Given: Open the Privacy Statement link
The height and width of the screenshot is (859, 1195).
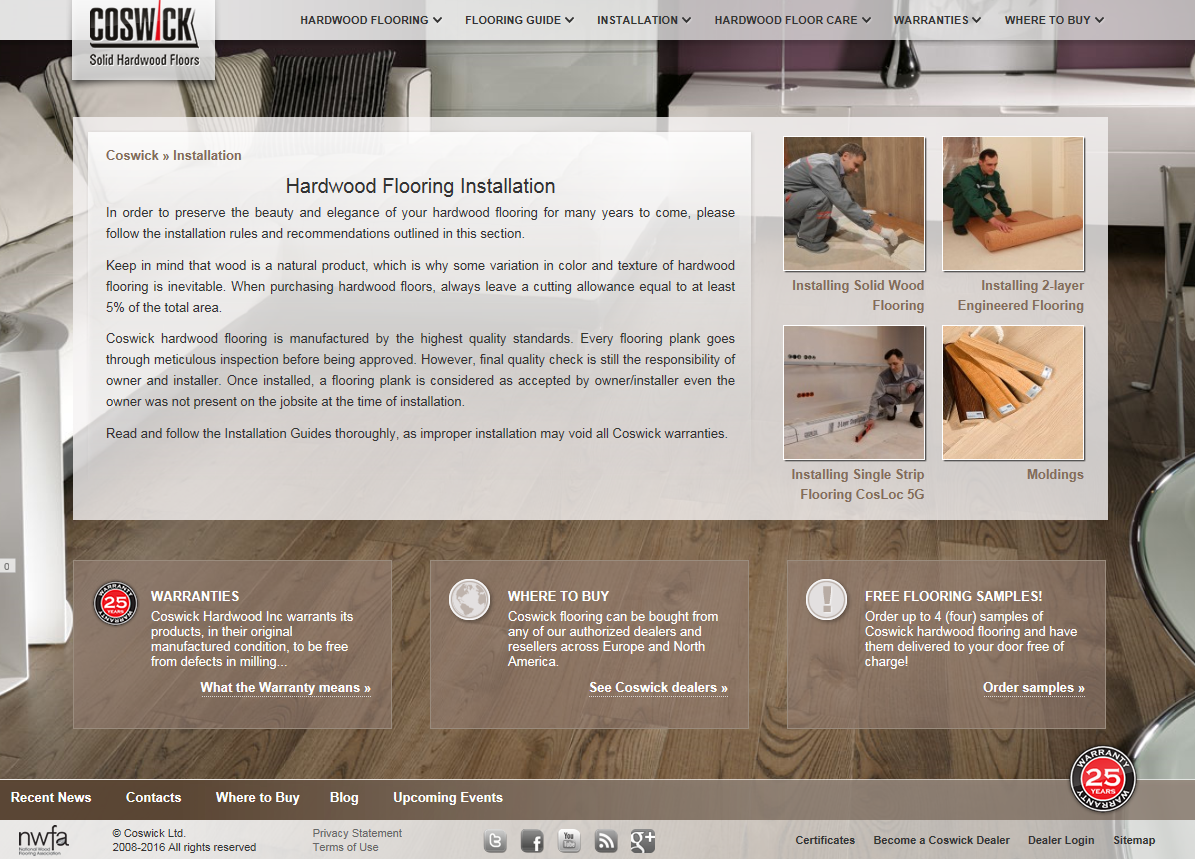Looking at the screenshot, I should coord(357,833).
